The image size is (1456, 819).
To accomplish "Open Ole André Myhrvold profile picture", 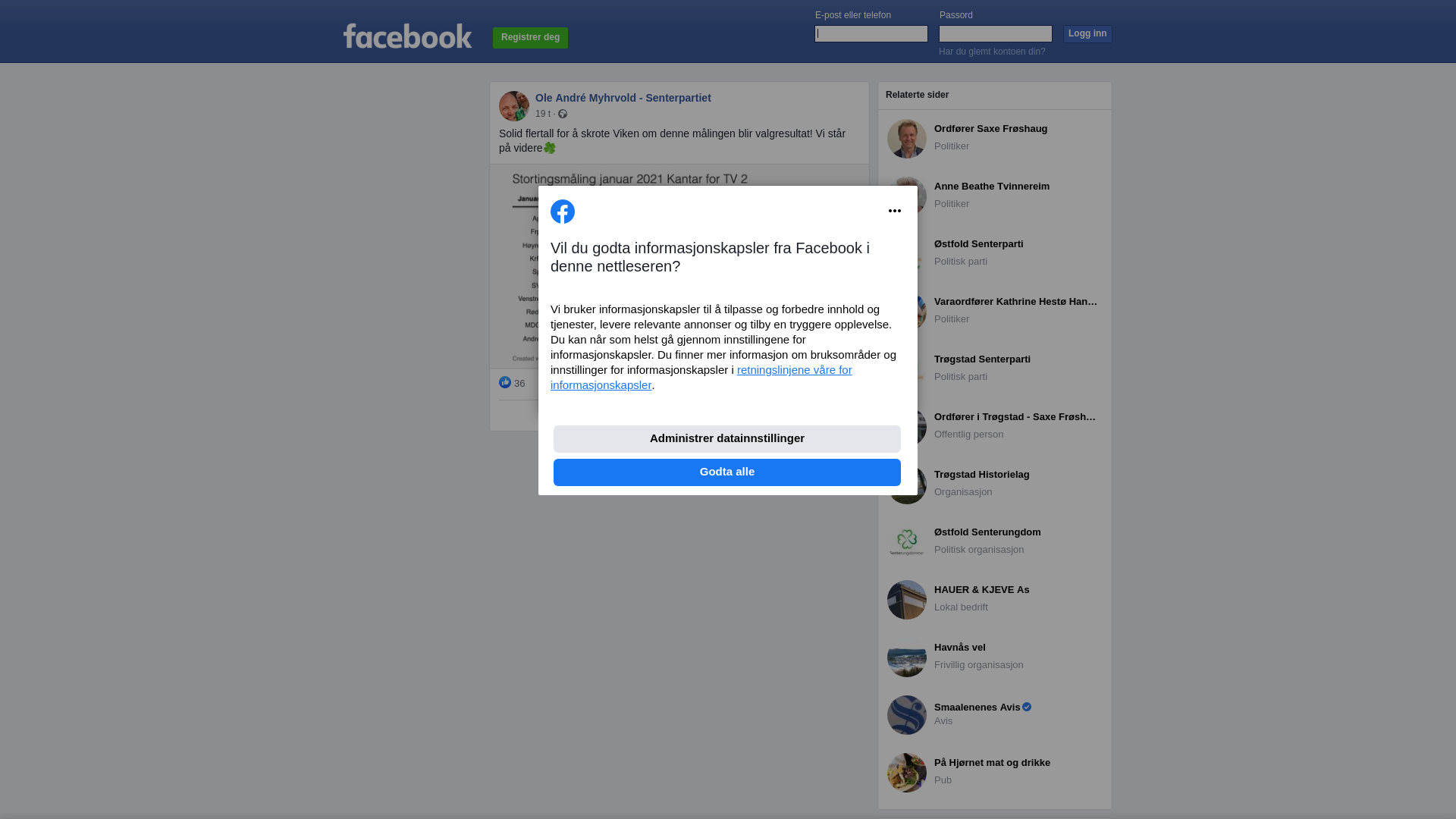I will pyautogui.click(x=514, y=106).
